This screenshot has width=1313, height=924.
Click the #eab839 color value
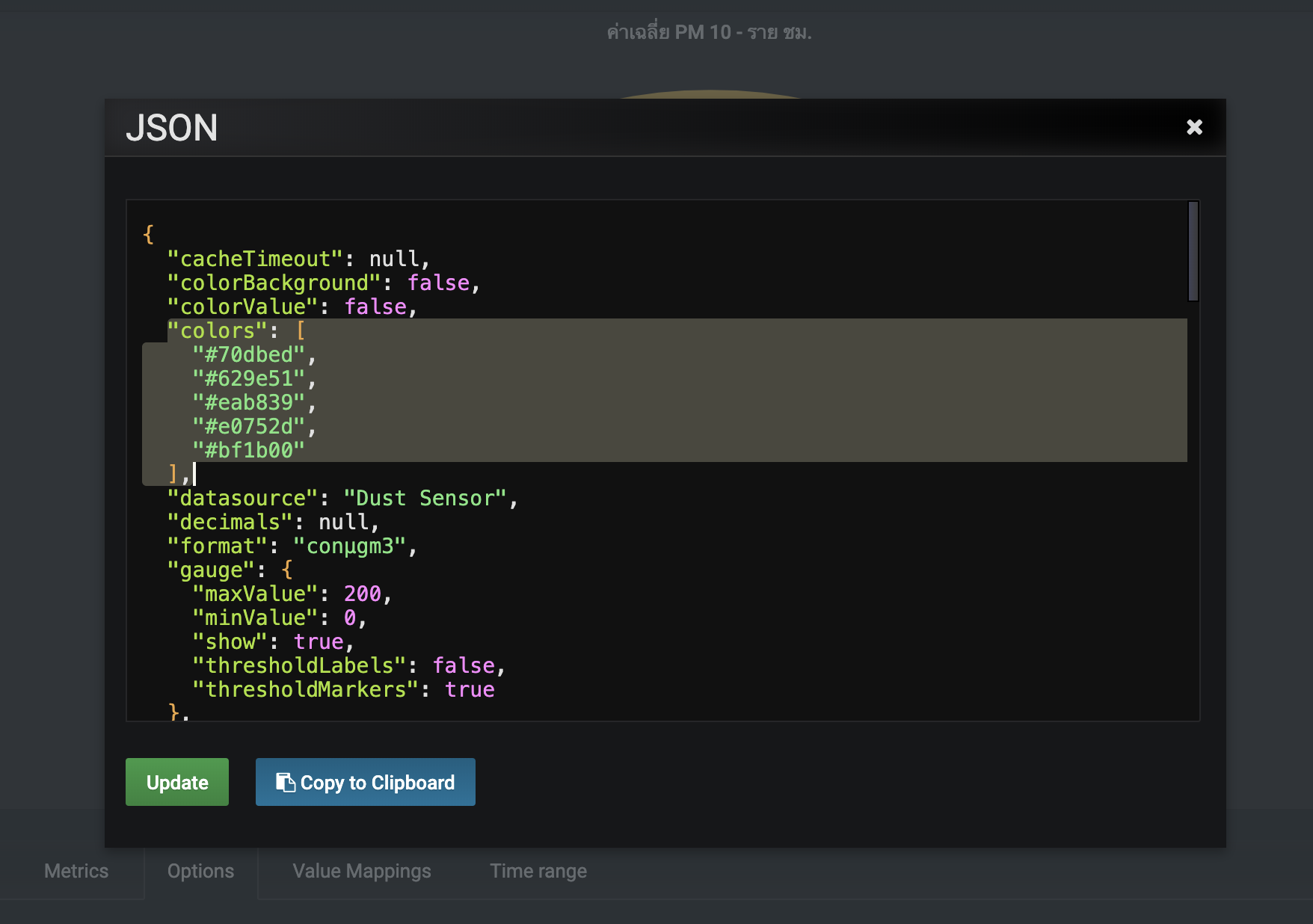(x=250, y=402)
